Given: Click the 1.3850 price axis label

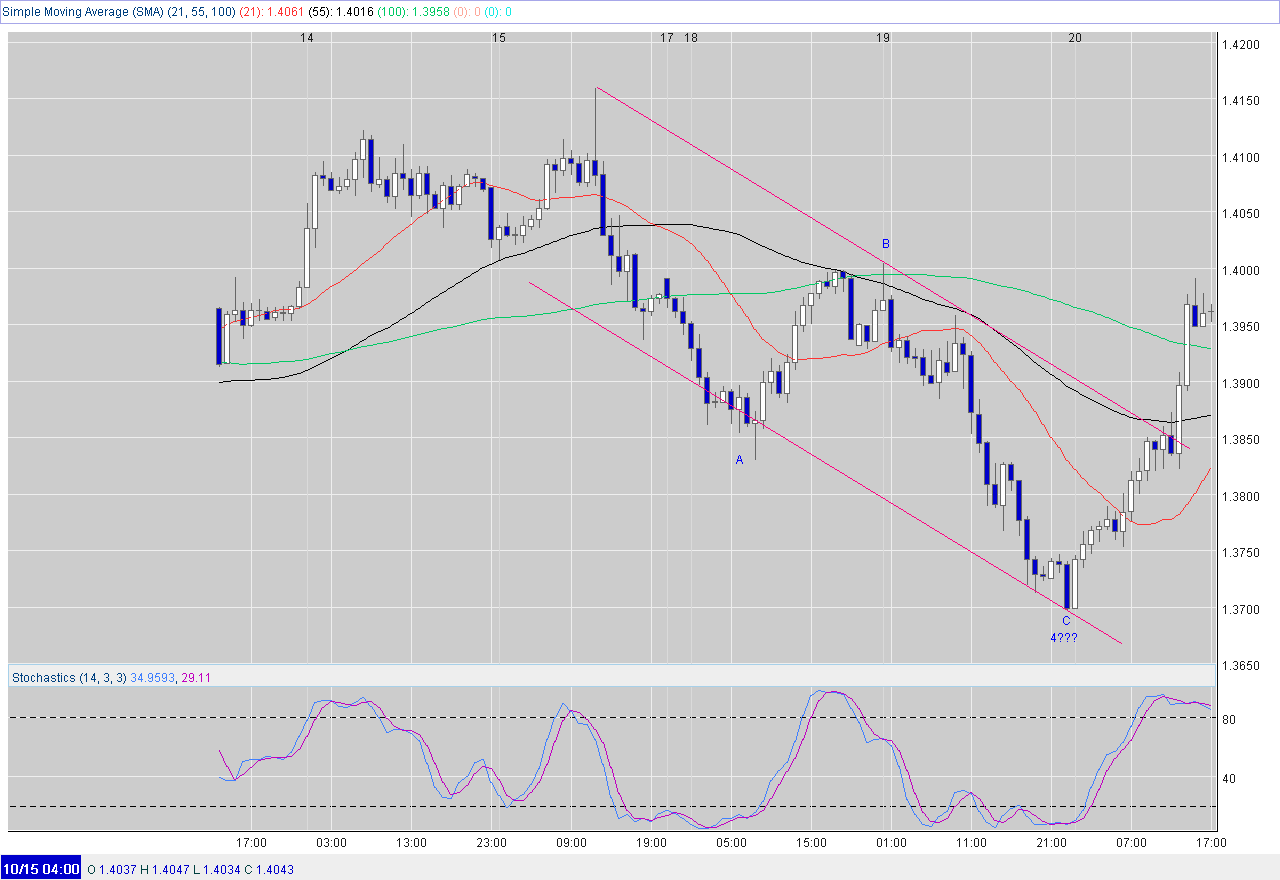Looking at the screenshot, I should [1239, 440].
